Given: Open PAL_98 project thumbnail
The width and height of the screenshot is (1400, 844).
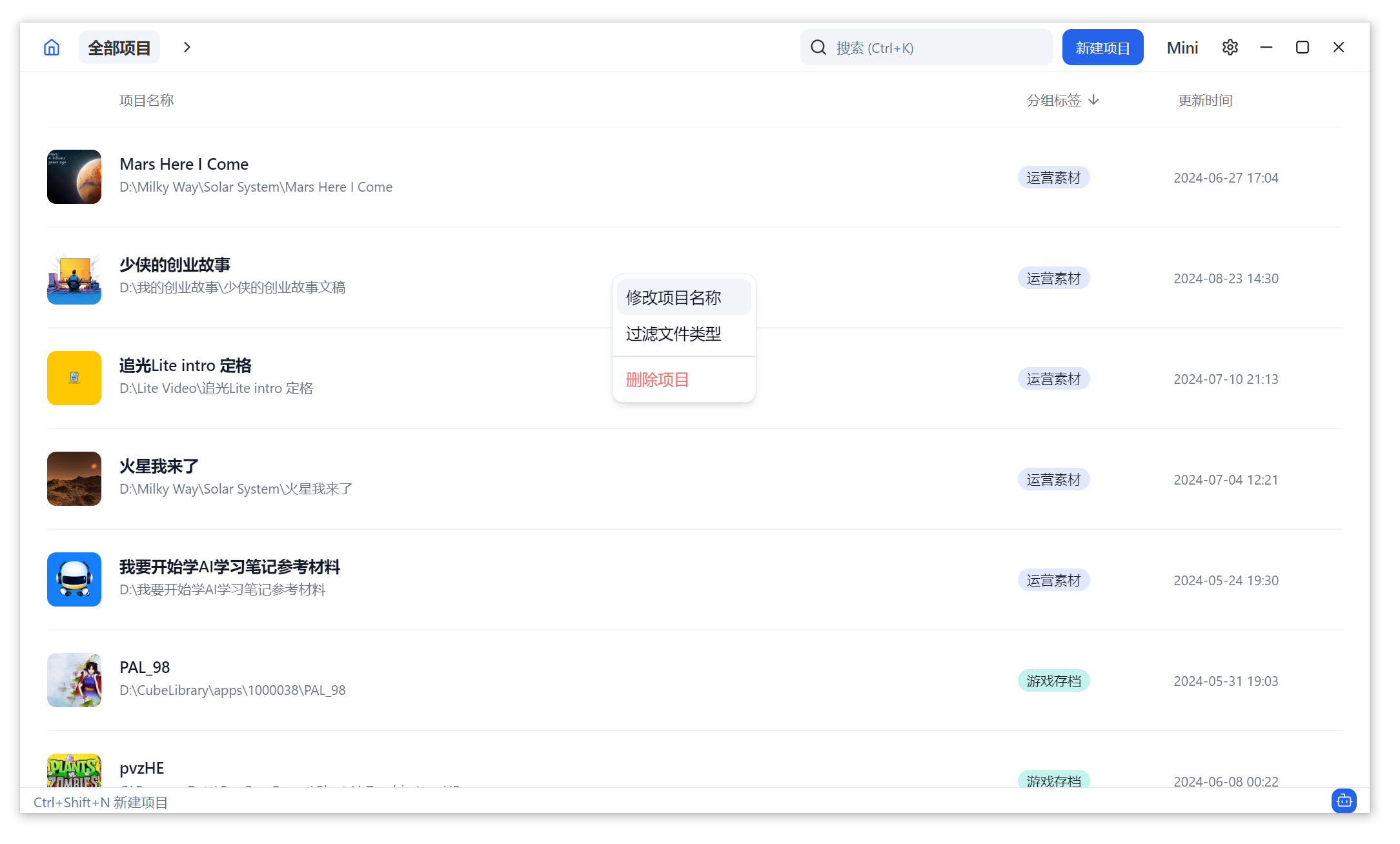Looking at the screenshot, I should click(x=74, y=680).
